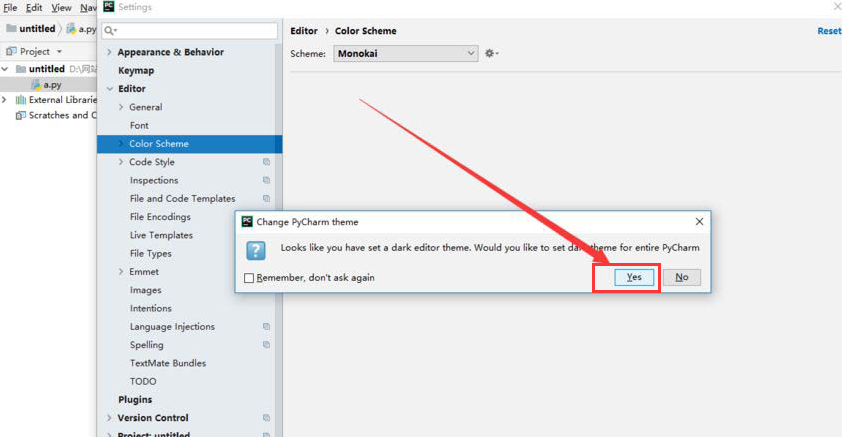Click Editor in settings breadcrumb
The height and width of the screenshot is (437, 842).
point(304,31)
